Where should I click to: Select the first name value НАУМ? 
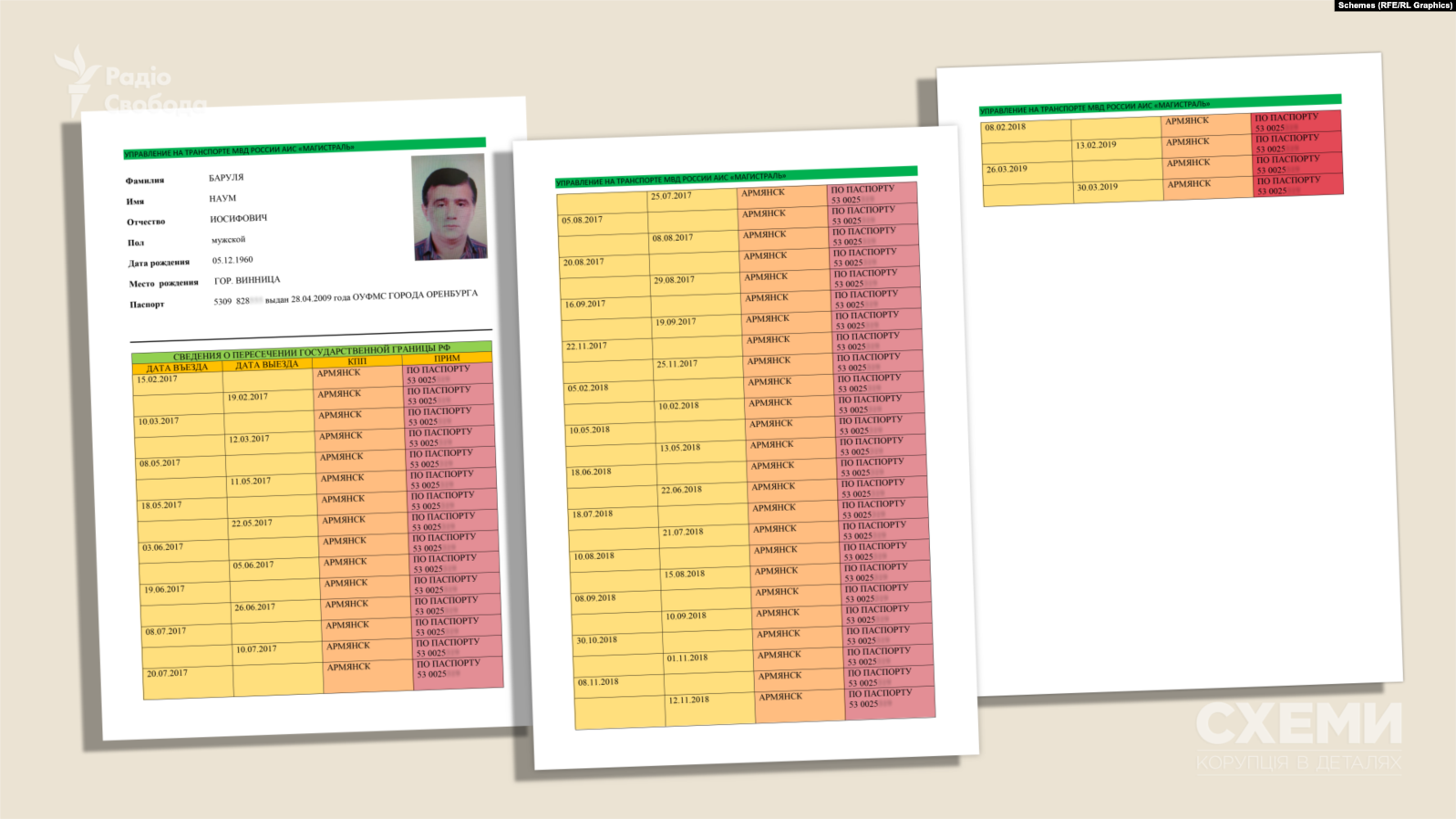222,198
